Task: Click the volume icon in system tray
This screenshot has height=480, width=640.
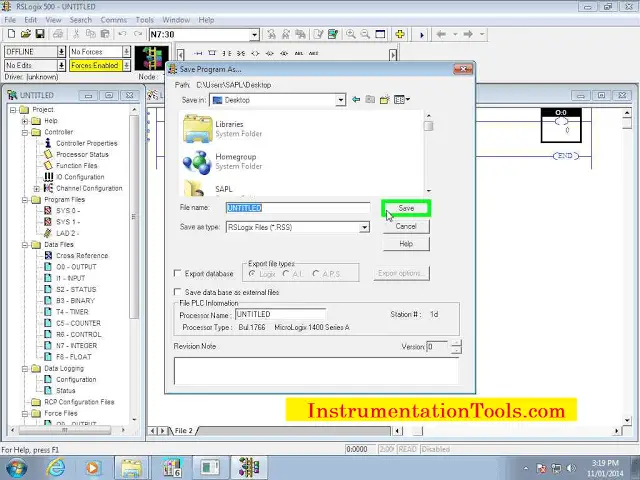Action: tap(571, 468)
